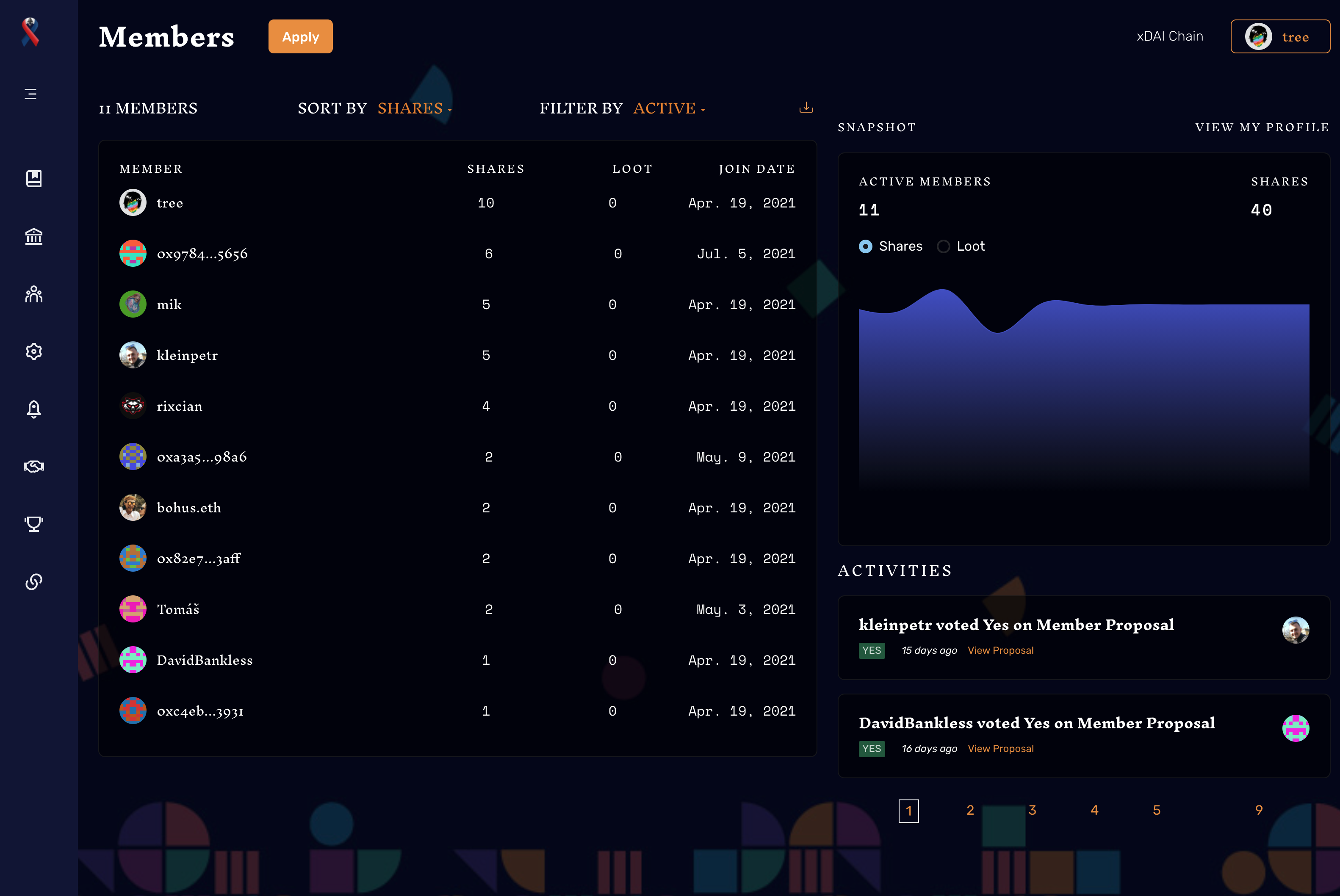Expand the hamburger sidebar menu
The height and width of the screenshot is (896, 1340).
[x=31, y=94]
